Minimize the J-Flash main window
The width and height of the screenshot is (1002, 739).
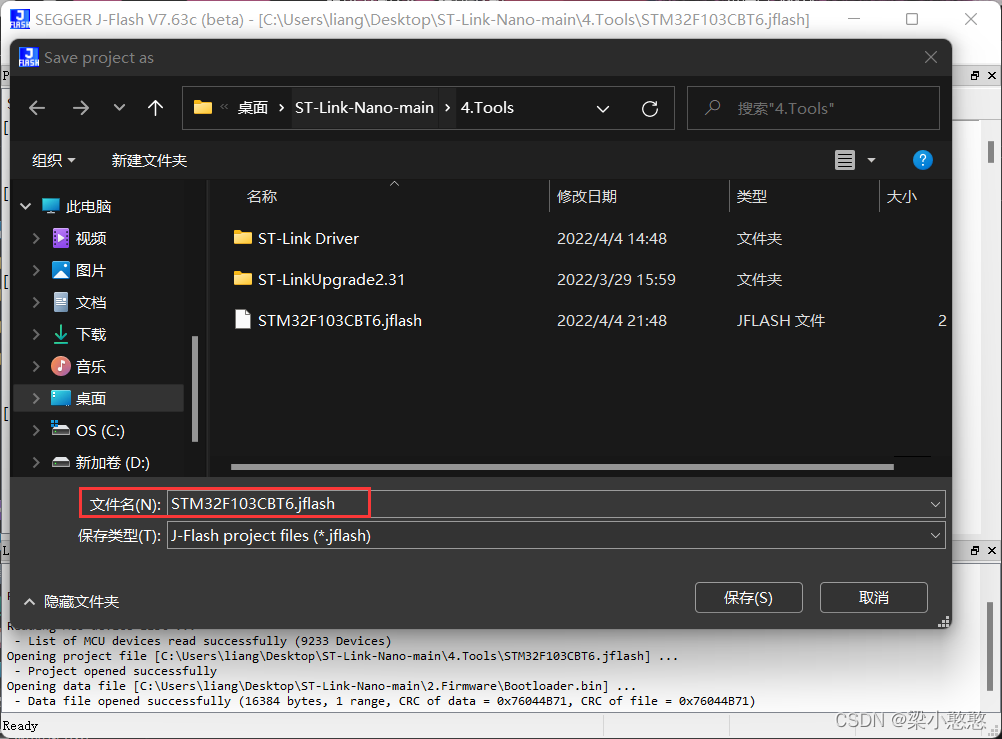point(854,19)
